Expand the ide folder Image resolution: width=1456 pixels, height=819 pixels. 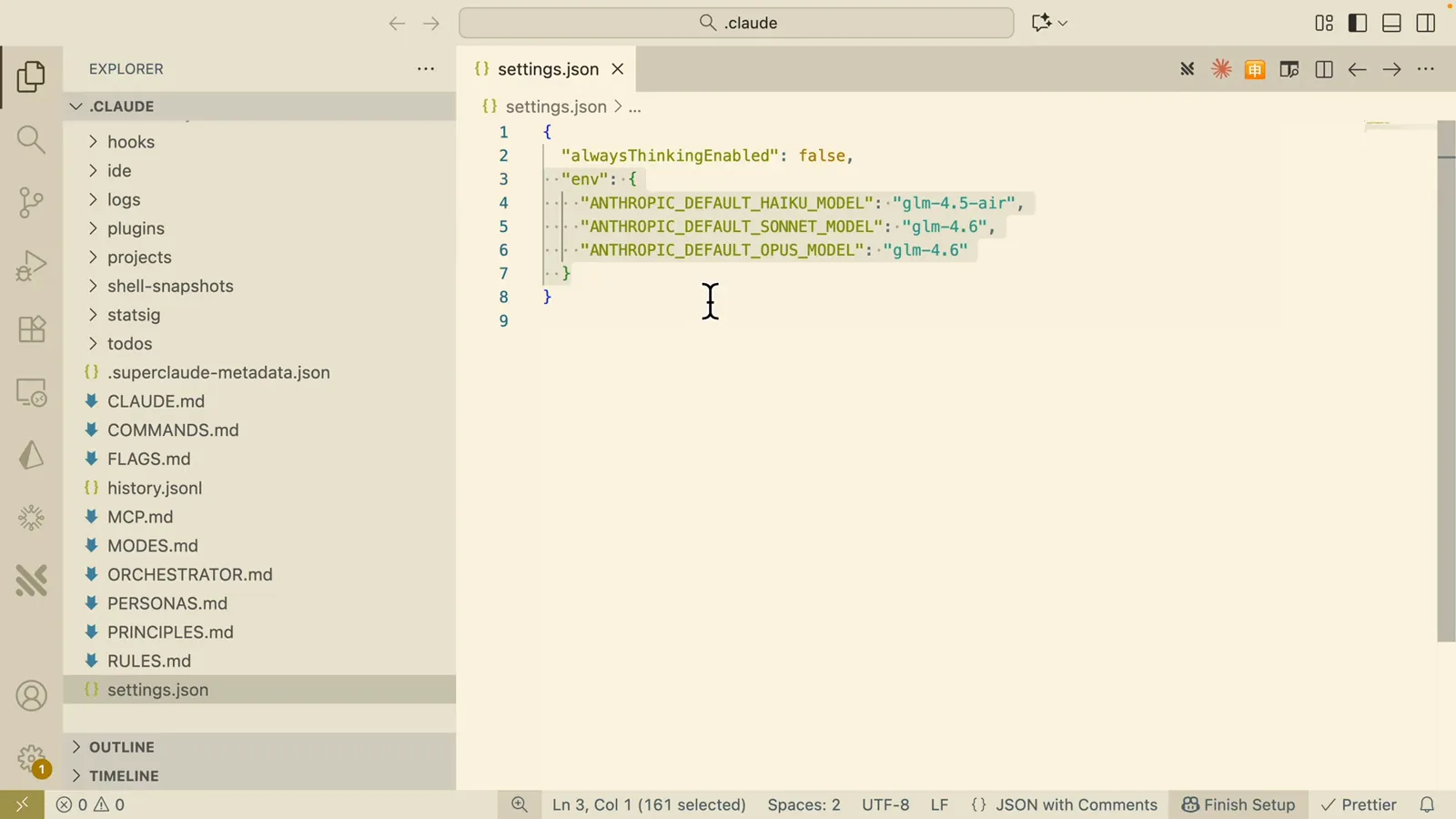point(259,171)
